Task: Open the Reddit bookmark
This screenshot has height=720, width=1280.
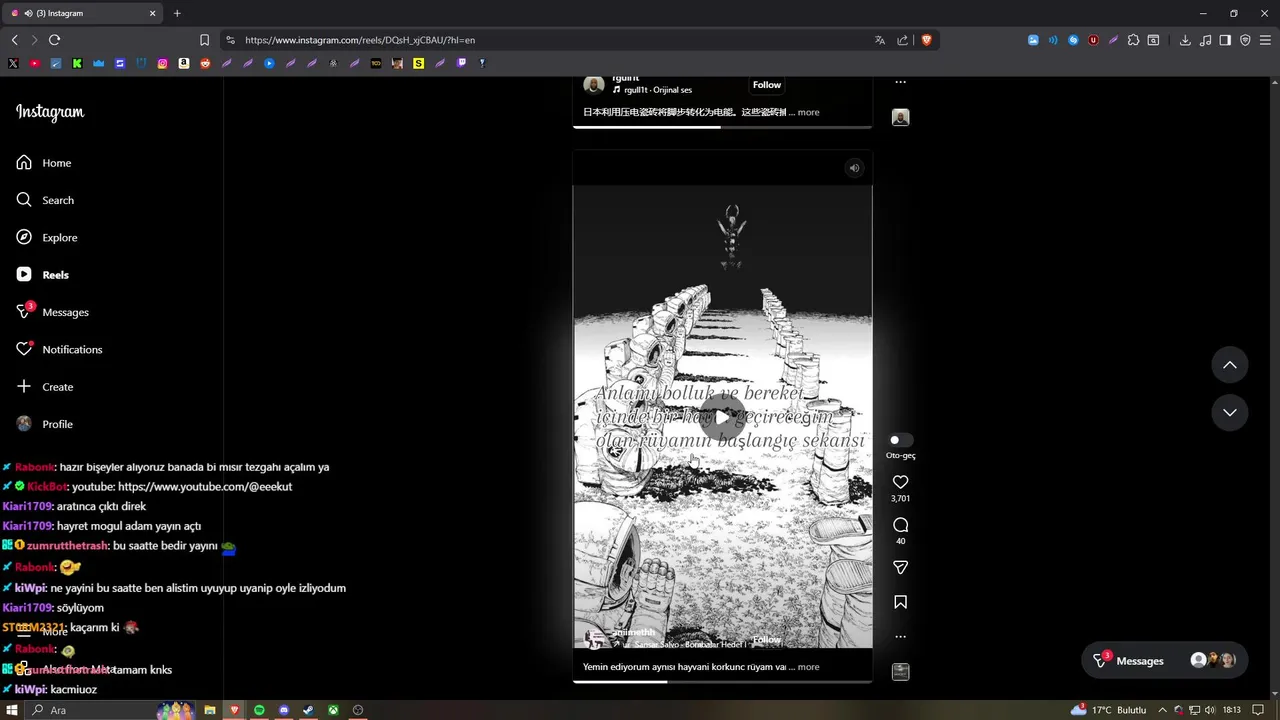Action: tap(205, 63)
